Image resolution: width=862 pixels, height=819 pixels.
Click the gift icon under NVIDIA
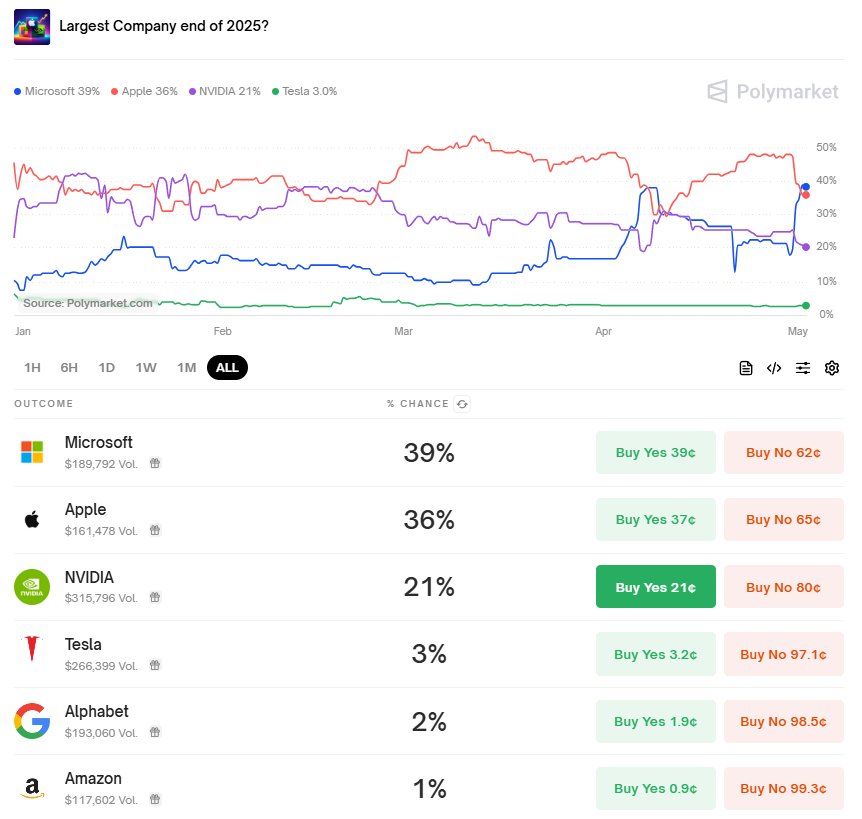(155, 597)
